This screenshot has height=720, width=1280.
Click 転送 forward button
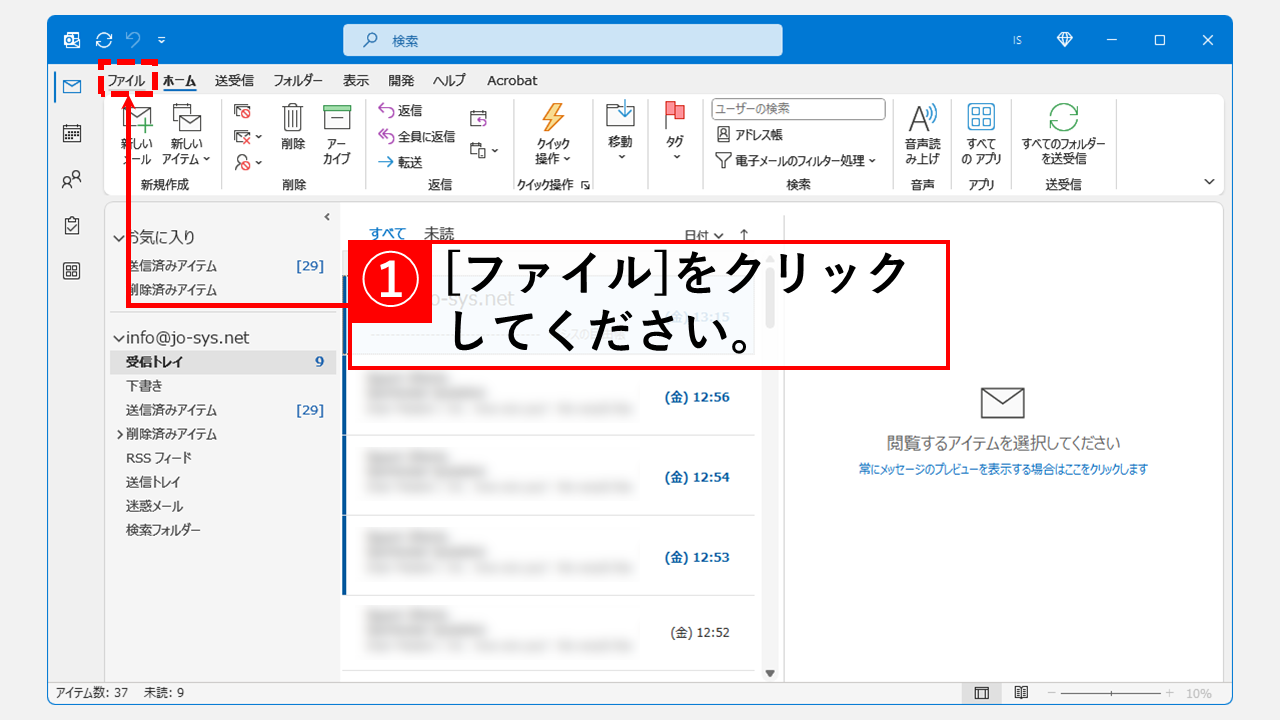(400, 162)
